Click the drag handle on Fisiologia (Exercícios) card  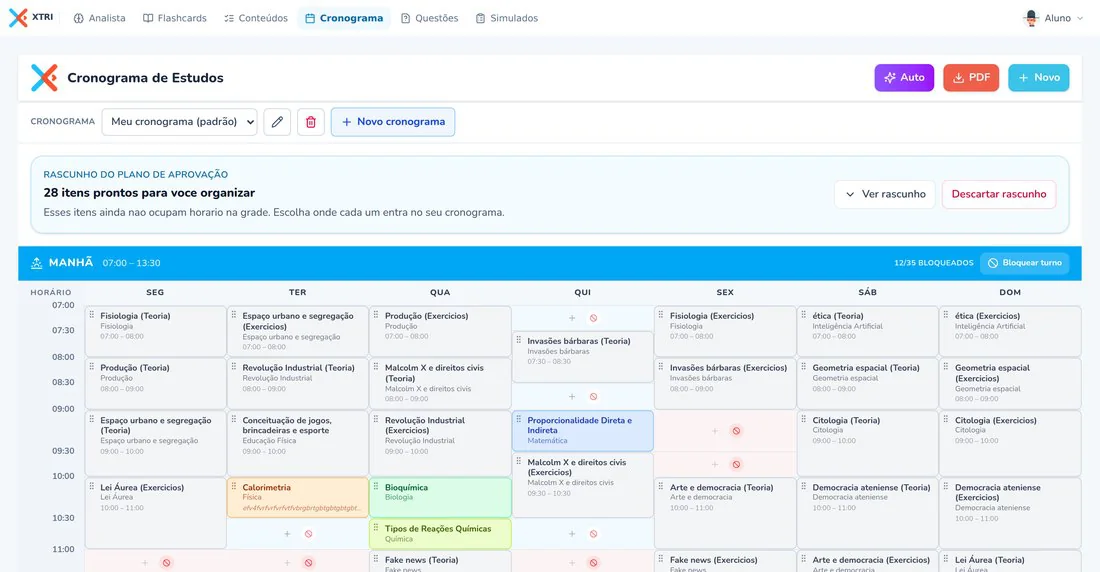coord(661,315)
